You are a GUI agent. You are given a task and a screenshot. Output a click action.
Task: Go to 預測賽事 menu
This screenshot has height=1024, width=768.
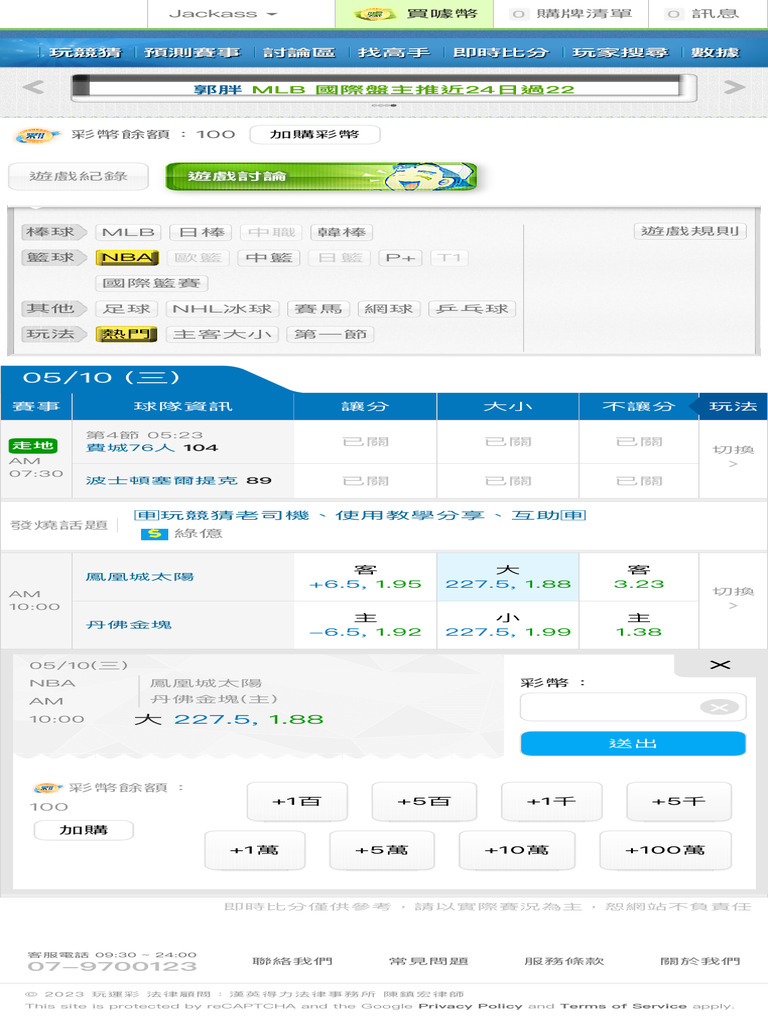tap(192, 52)
